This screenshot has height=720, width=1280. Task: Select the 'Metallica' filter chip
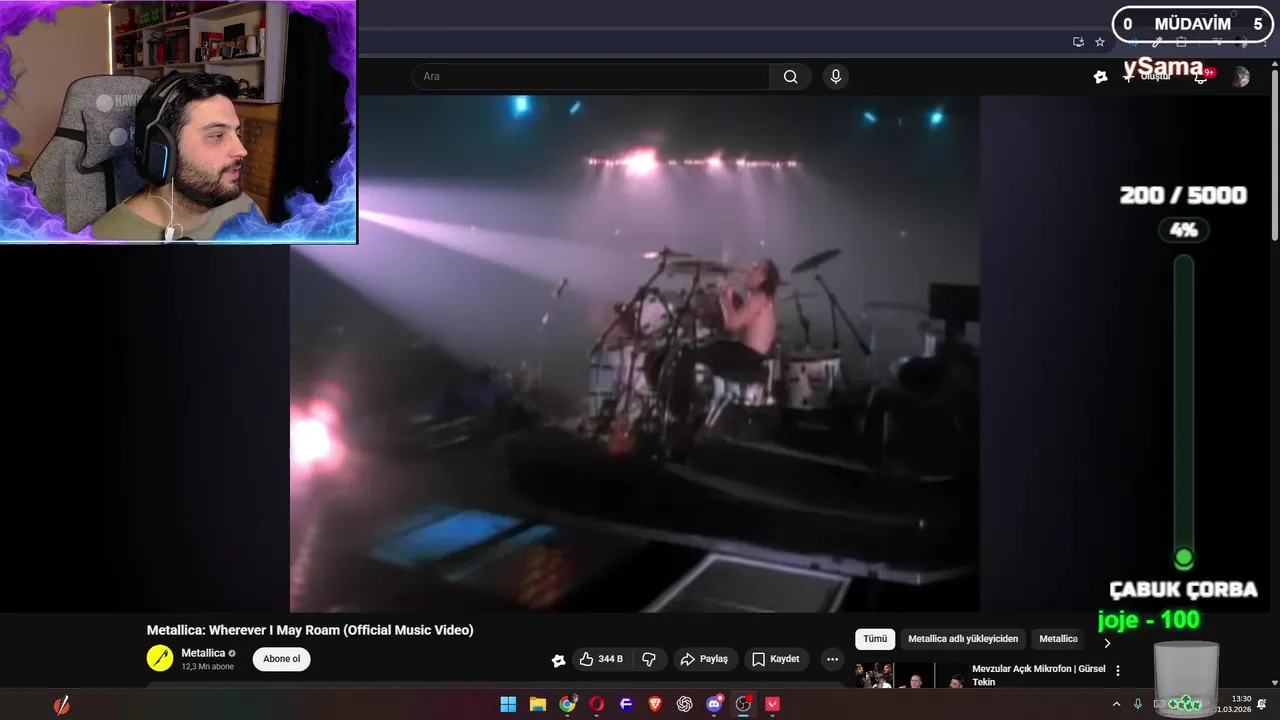pyautogui.click(x=1058, y=639)
